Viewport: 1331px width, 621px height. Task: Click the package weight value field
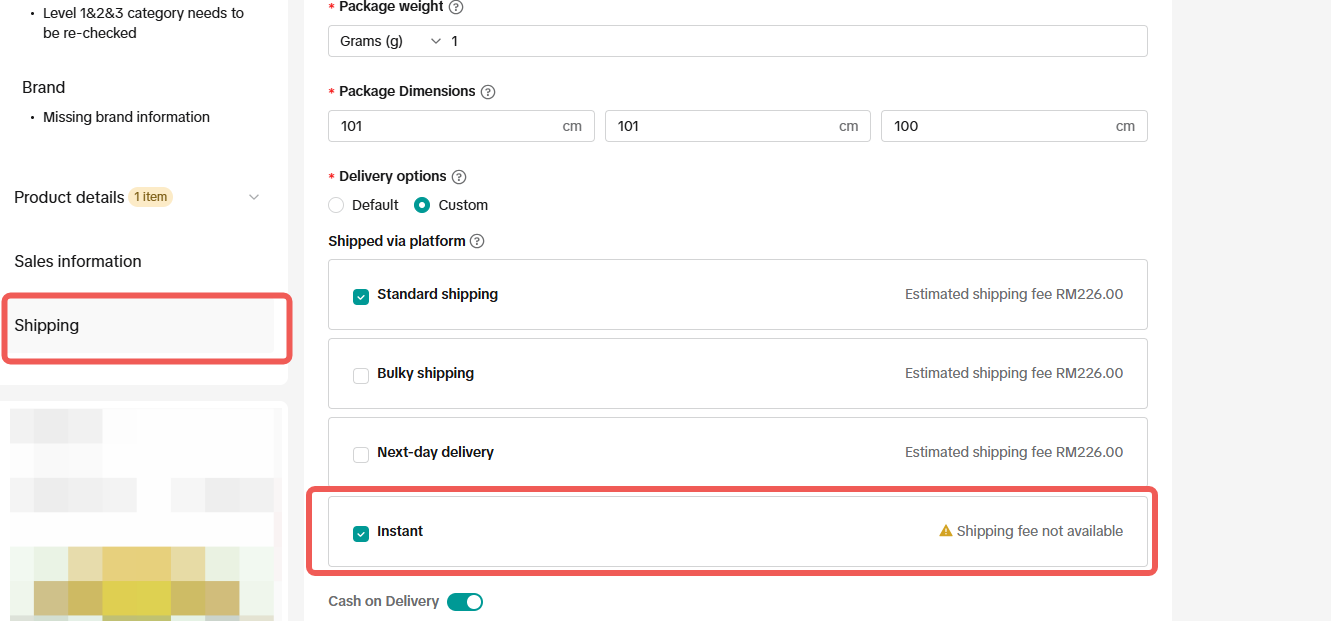point(795,41)
